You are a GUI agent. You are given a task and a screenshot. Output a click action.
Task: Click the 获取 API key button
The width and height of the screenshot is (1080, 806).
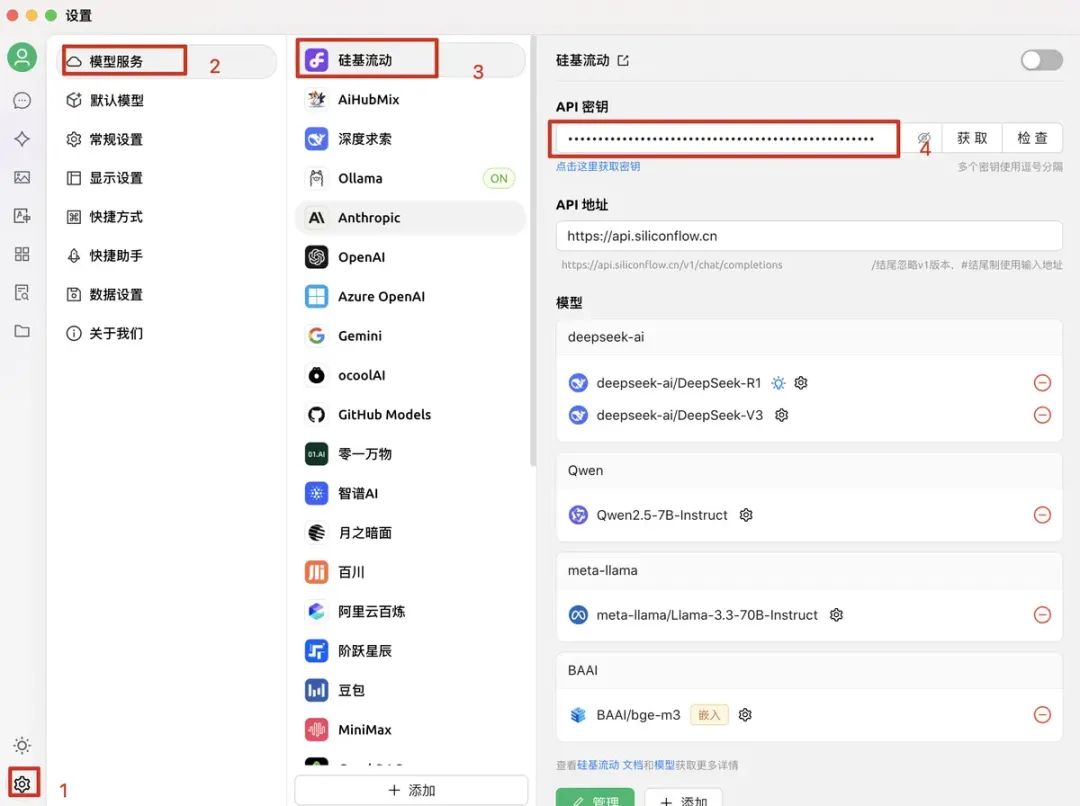click(972, 138)
